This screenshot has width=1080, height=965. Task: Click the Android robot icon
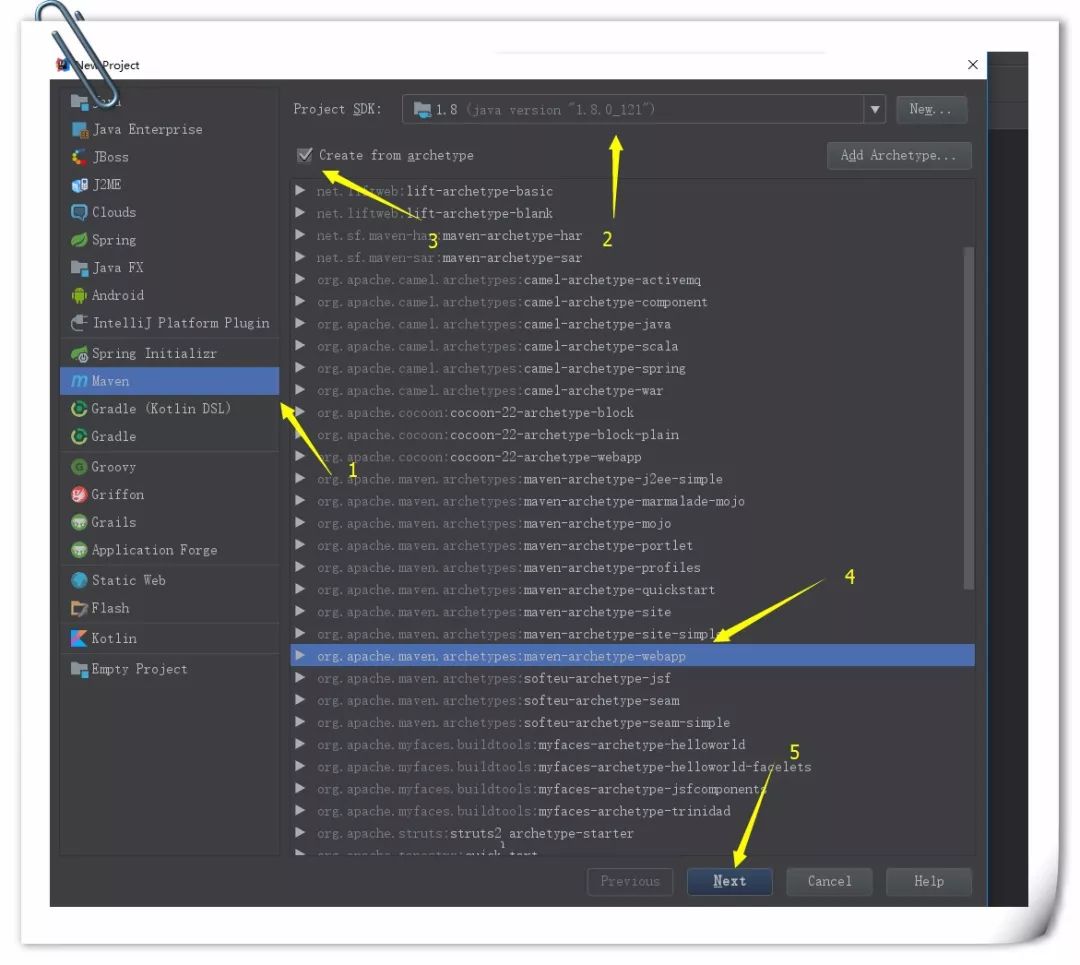click(79, 295)
